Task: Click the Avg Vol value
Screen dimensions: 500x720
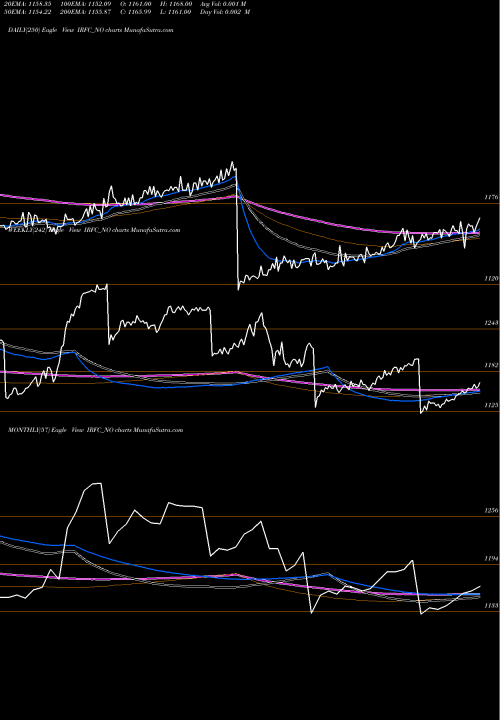Action: click(x=223, y=4)
